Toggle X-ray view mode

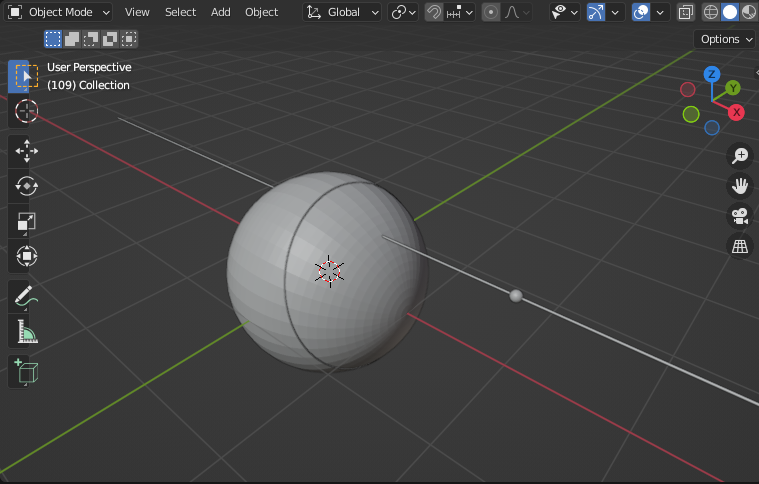click(686, 12)
